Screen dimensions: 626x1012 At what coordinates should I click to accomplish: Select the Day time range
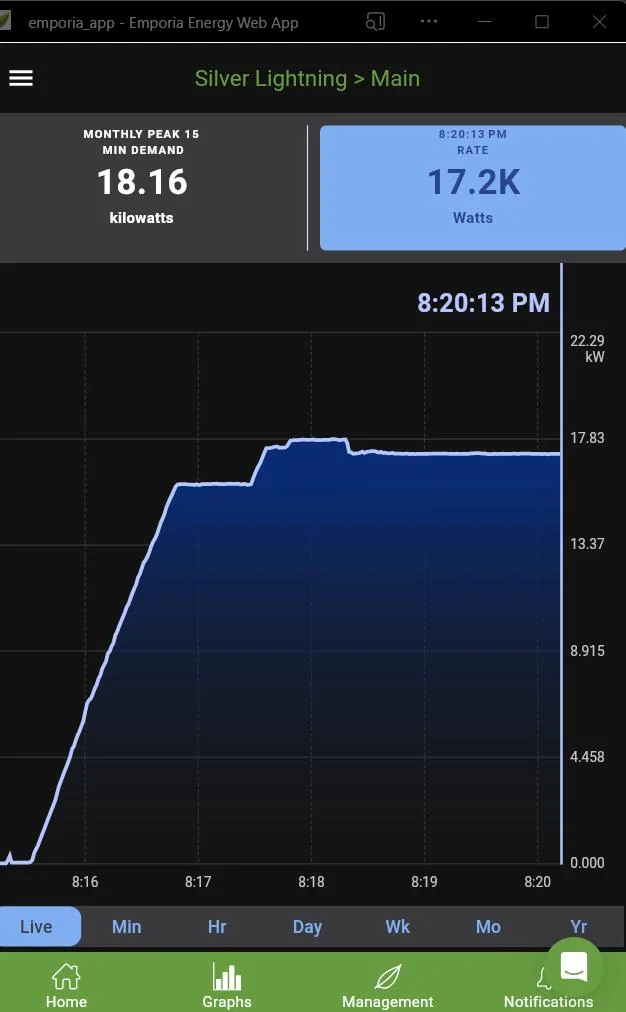pyautogui.click(x=307, y=926)
